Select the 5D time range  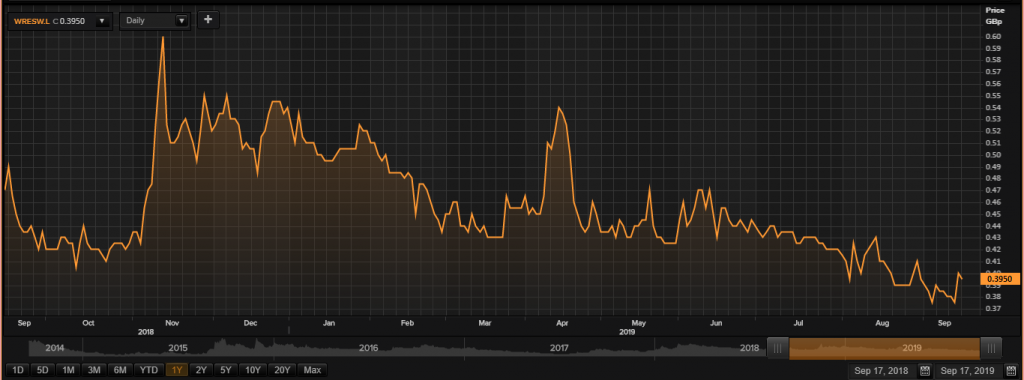pyautogui.click(x=42, y=370)
